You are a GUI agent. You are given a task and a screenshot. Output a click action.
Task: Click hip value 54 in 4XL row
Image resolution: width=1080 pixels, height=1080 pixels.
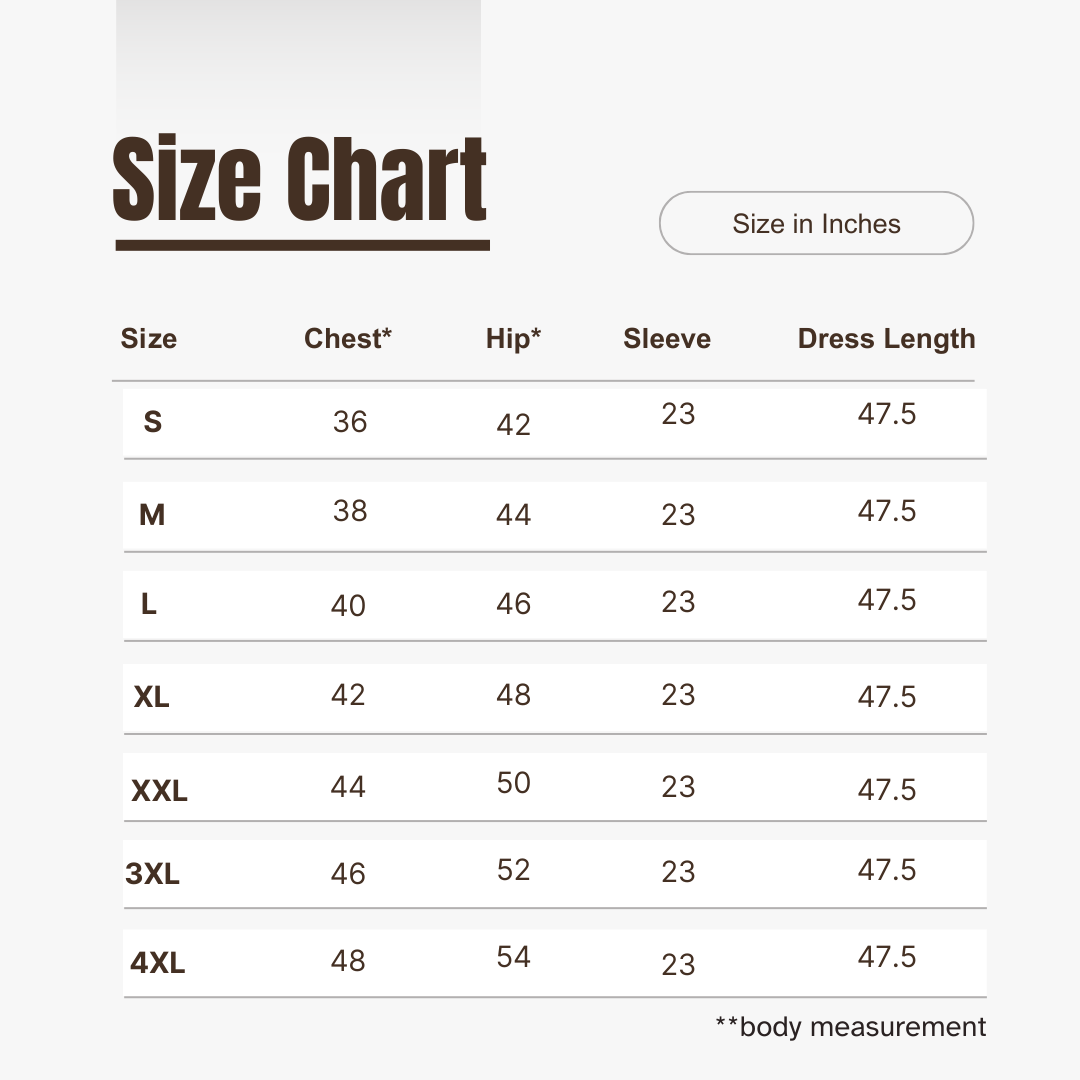click(513, 957)
